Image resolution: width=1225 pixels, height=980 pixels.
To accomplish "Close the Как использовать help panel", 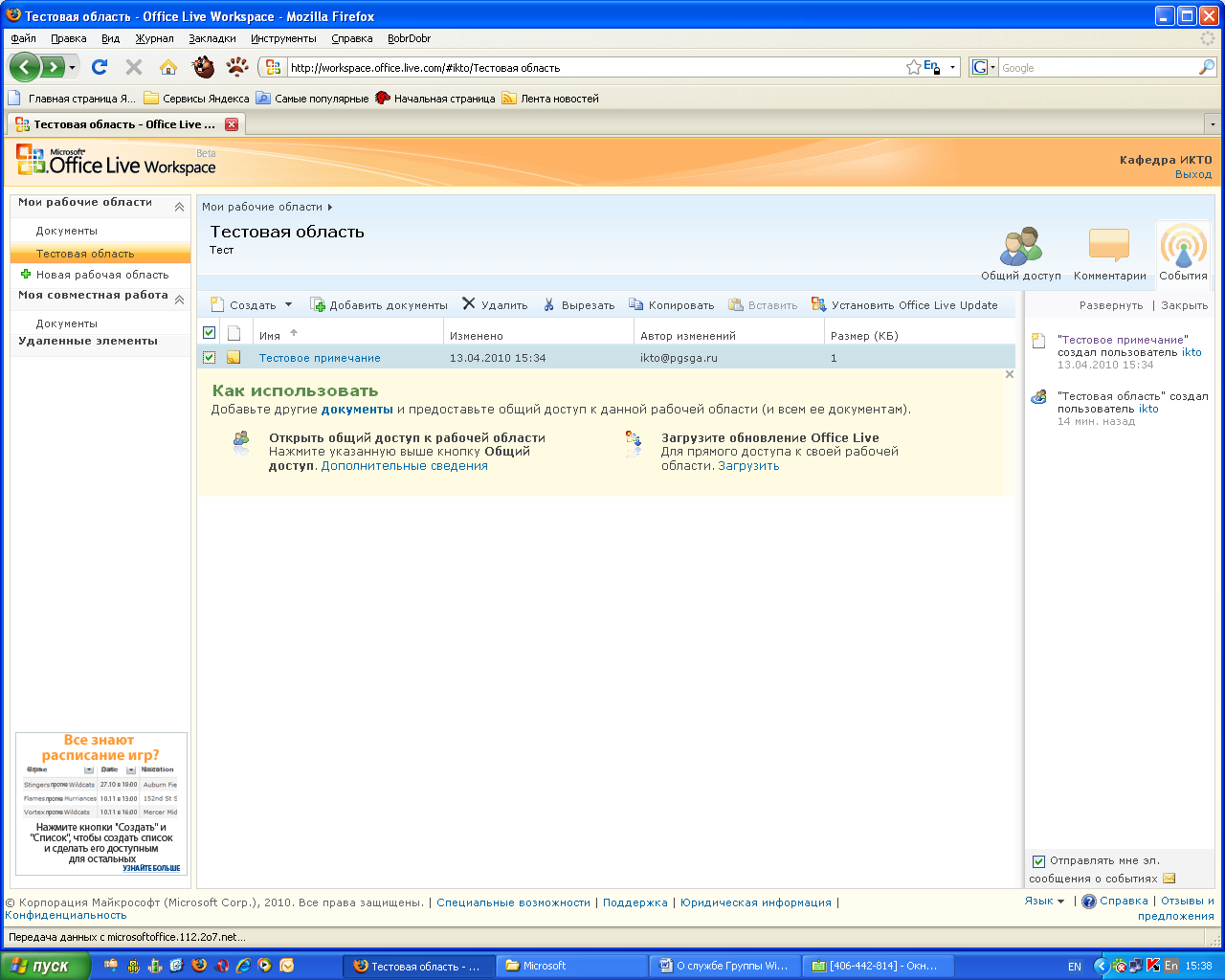I will click(x=1009, y=374).
